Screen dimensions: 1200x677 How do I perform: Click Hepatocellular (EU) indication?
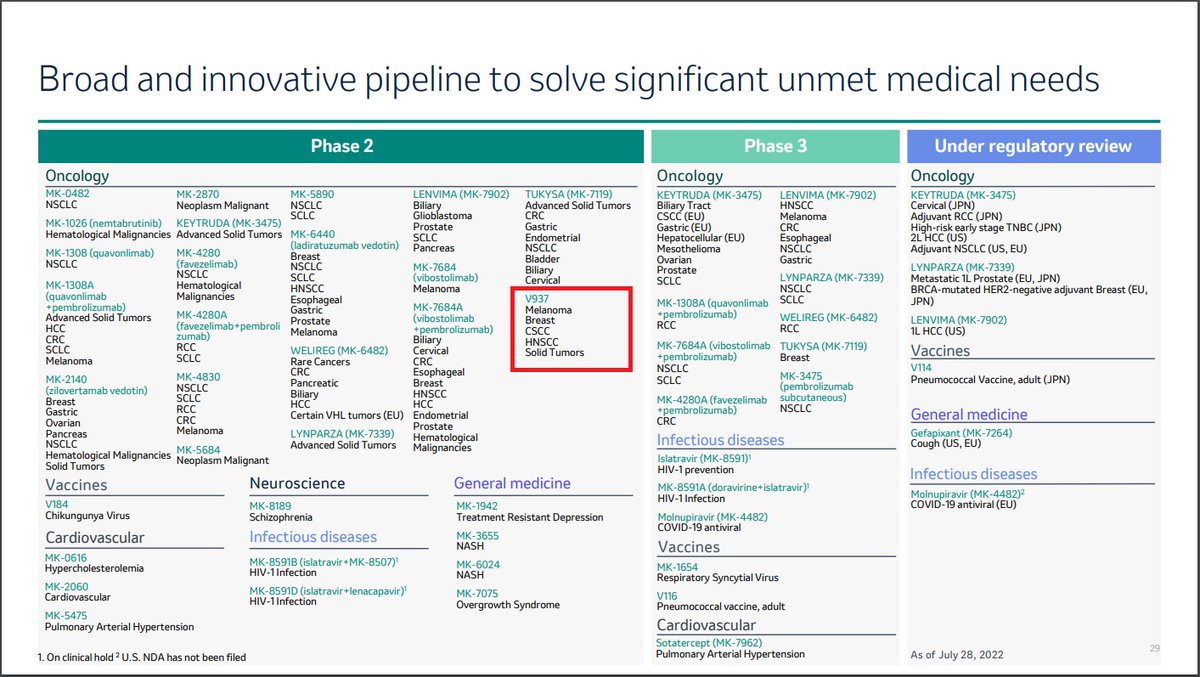[701, 237]
